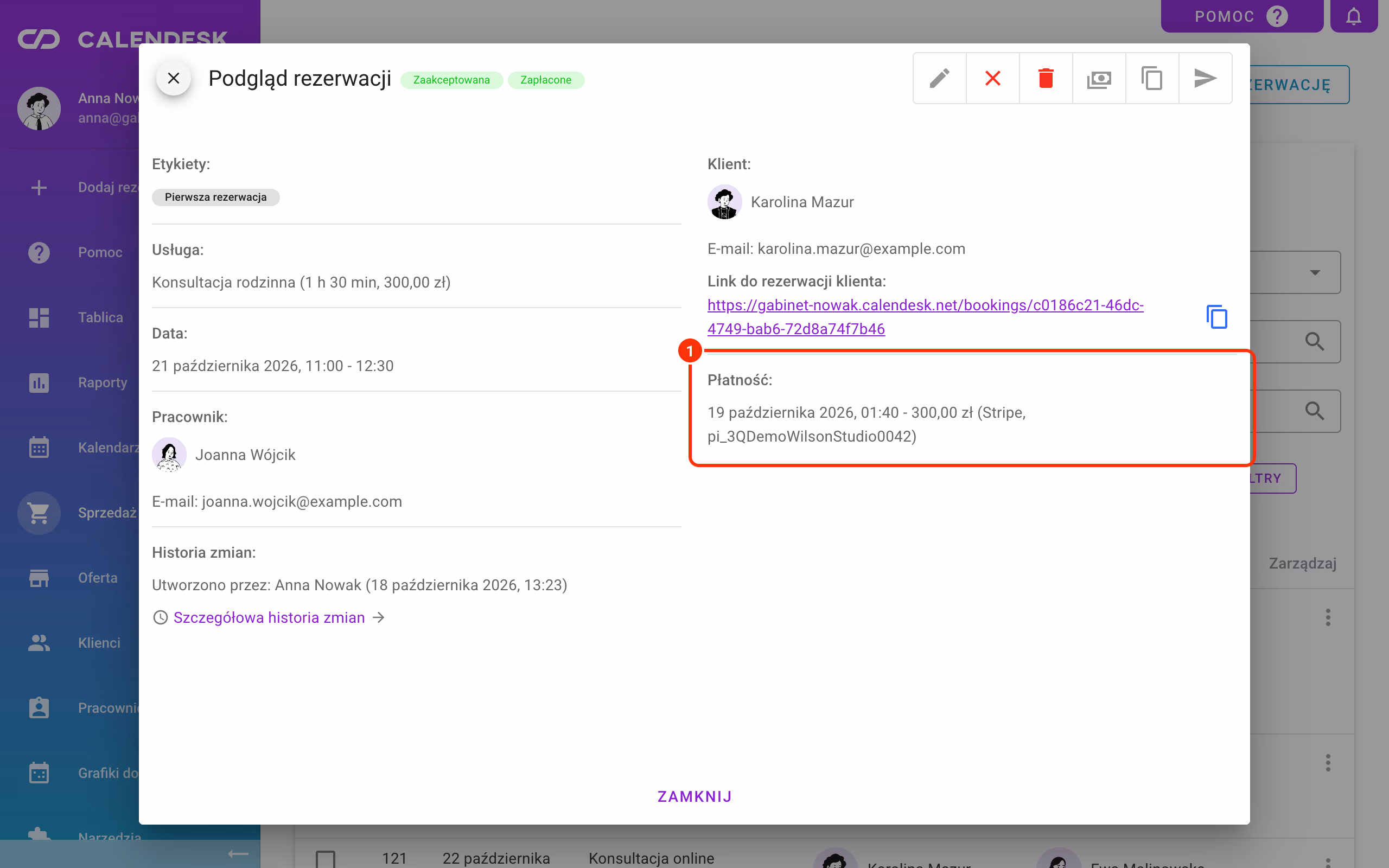Click the Pierwsza rezerwacja label chip
Screen dimensions: 1389x868
(216, 197)
